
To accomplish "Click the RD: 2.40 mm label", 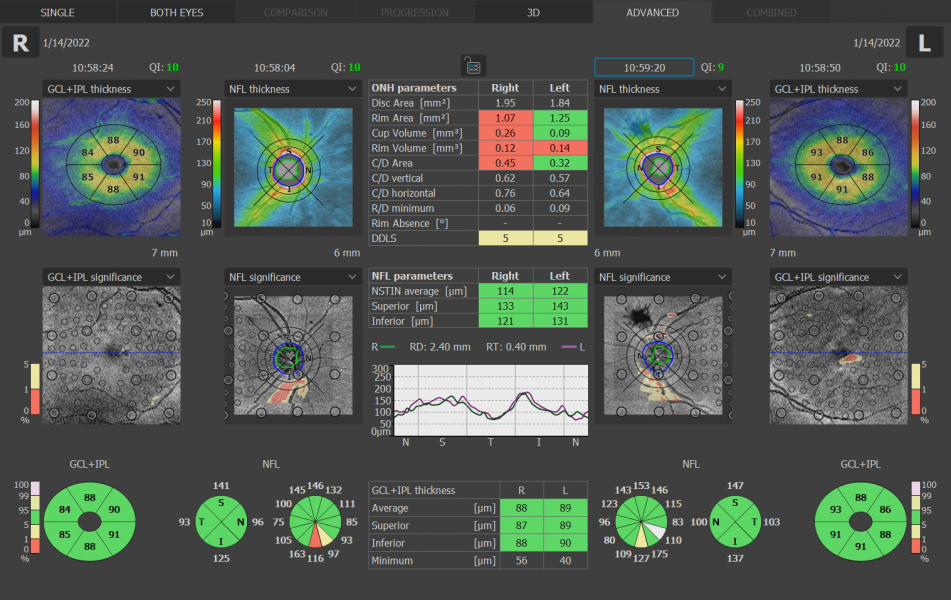I will [x=440, y=347].
